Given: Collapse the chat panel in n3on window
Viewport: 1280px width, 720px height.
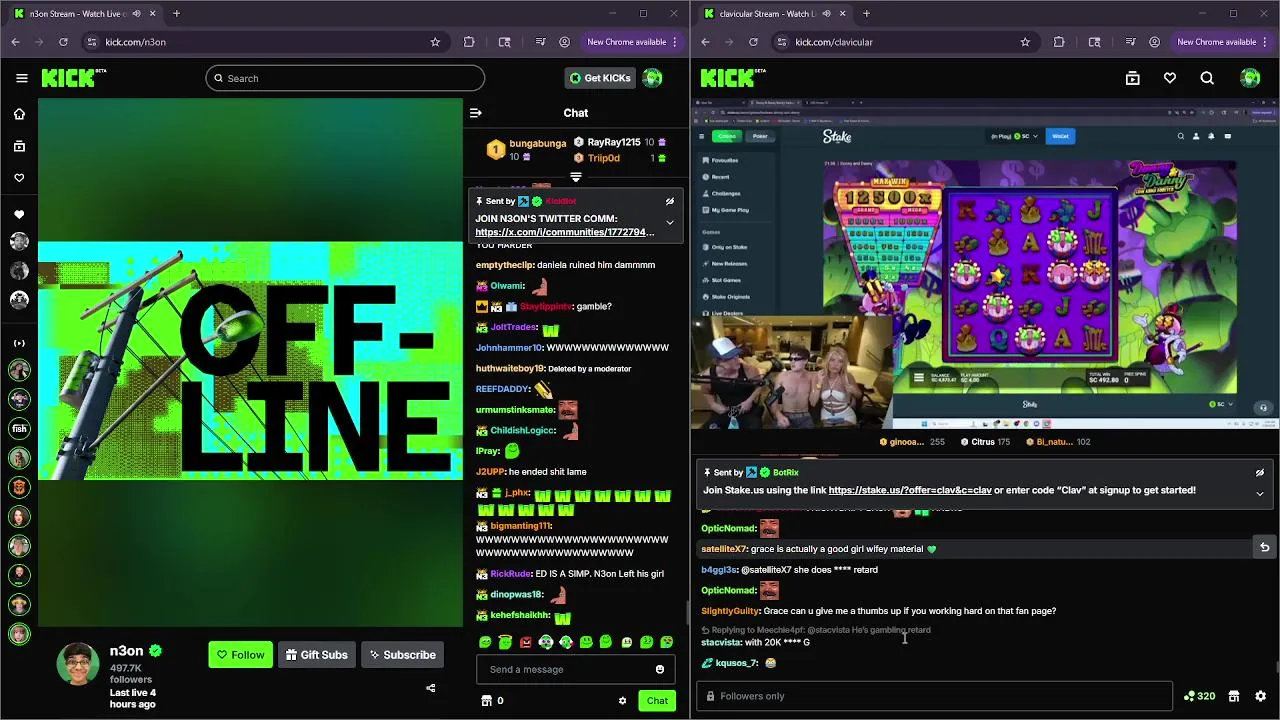Looking at the screenshot, I should pos(476,113).
